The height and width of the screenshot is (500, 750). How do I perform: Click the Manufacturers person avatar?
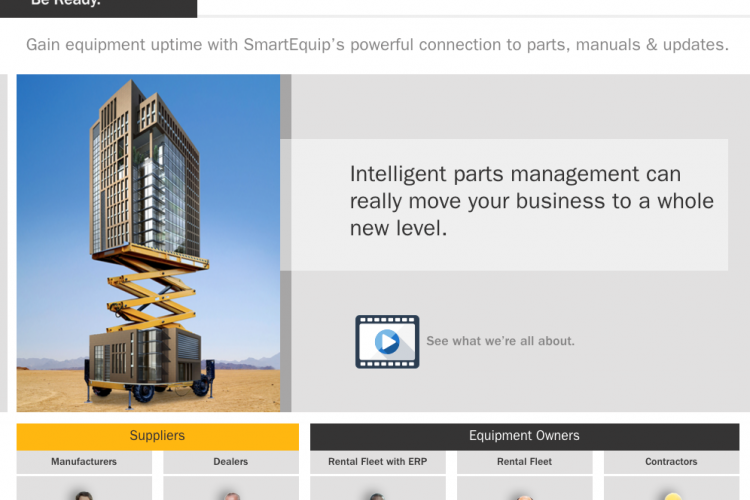[x=84, y=494]
